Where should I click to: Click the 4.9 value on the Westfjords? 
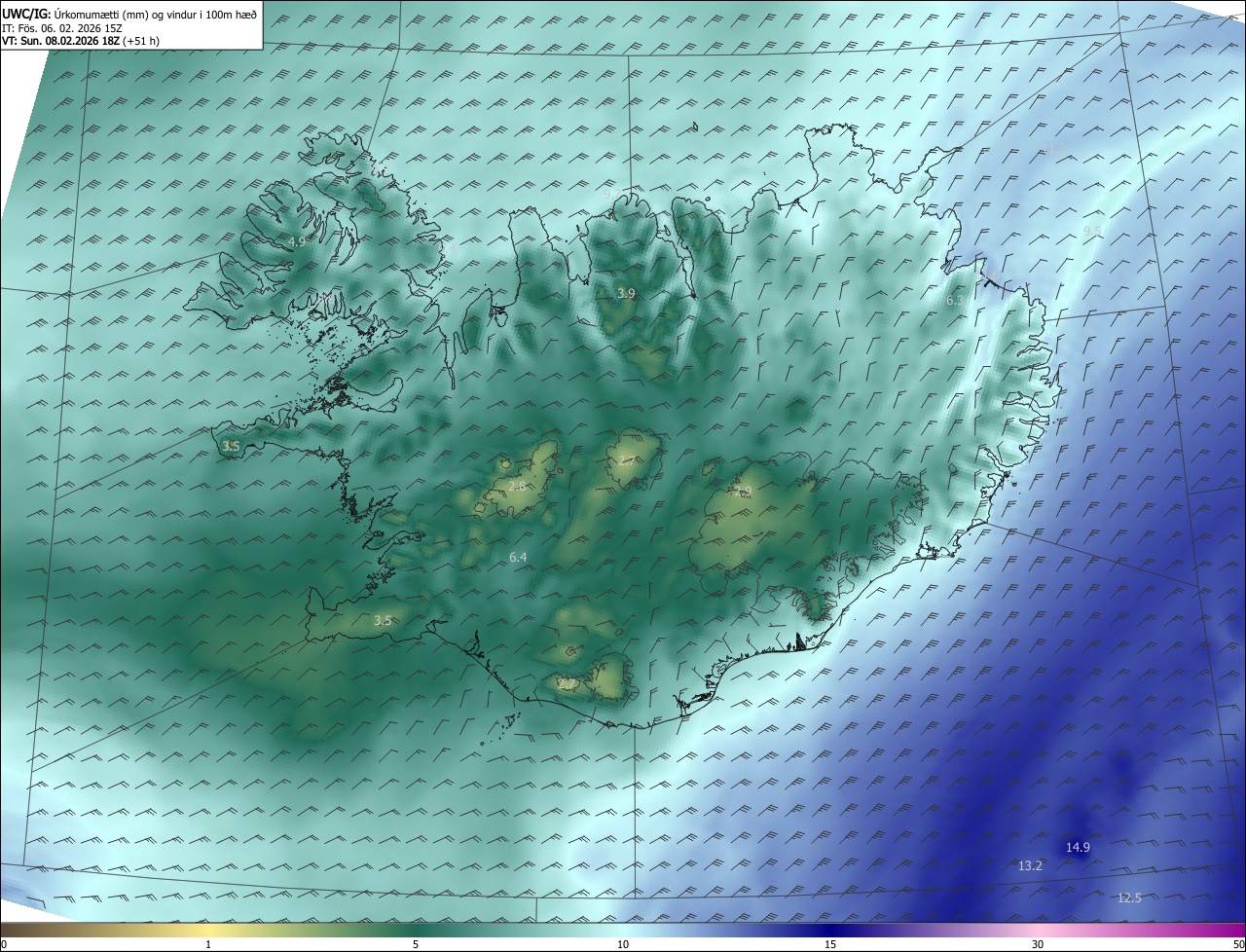coord(297,240)
